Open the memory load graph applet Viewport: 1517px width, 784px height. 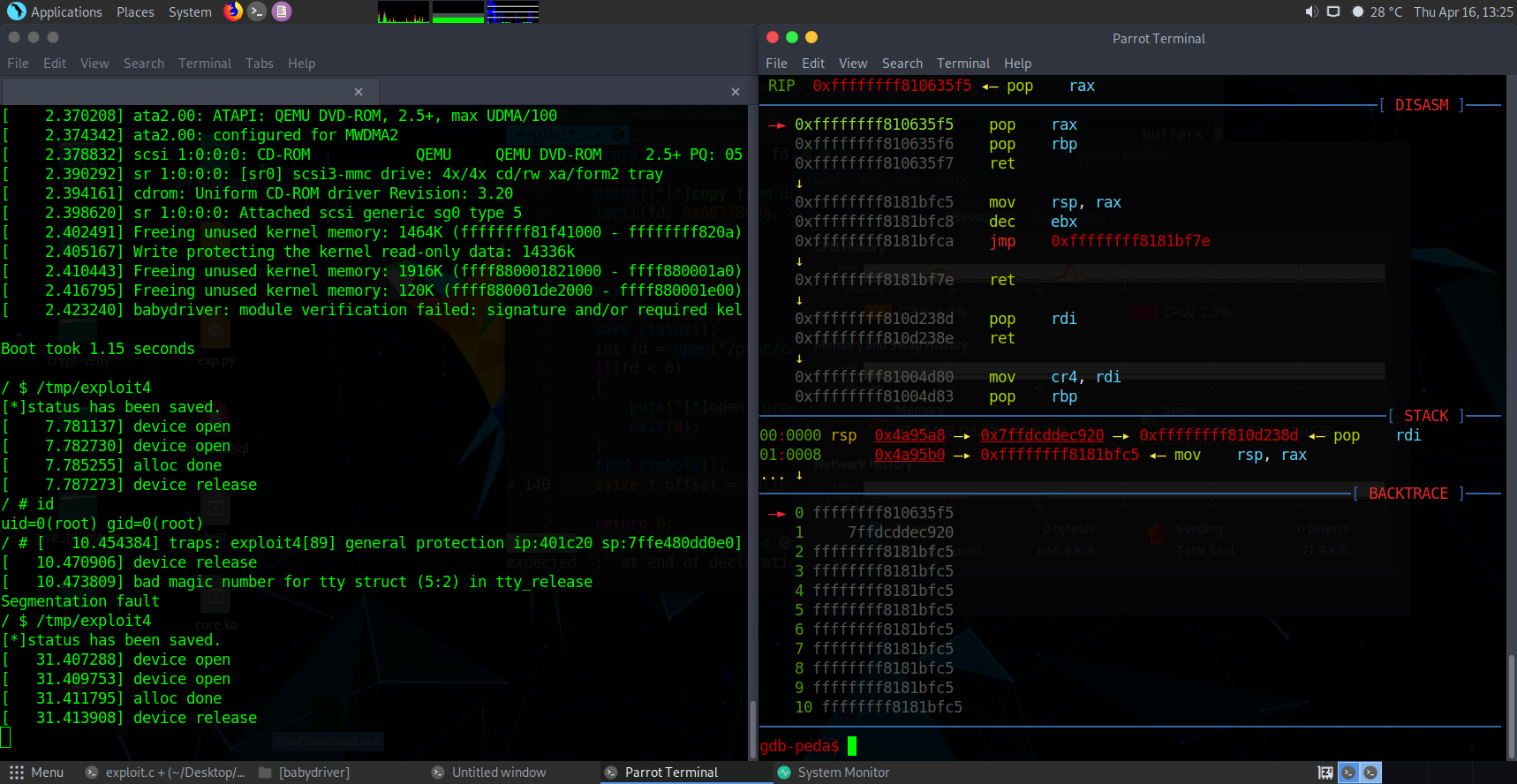pyautogui.click(x=457, y=11)
